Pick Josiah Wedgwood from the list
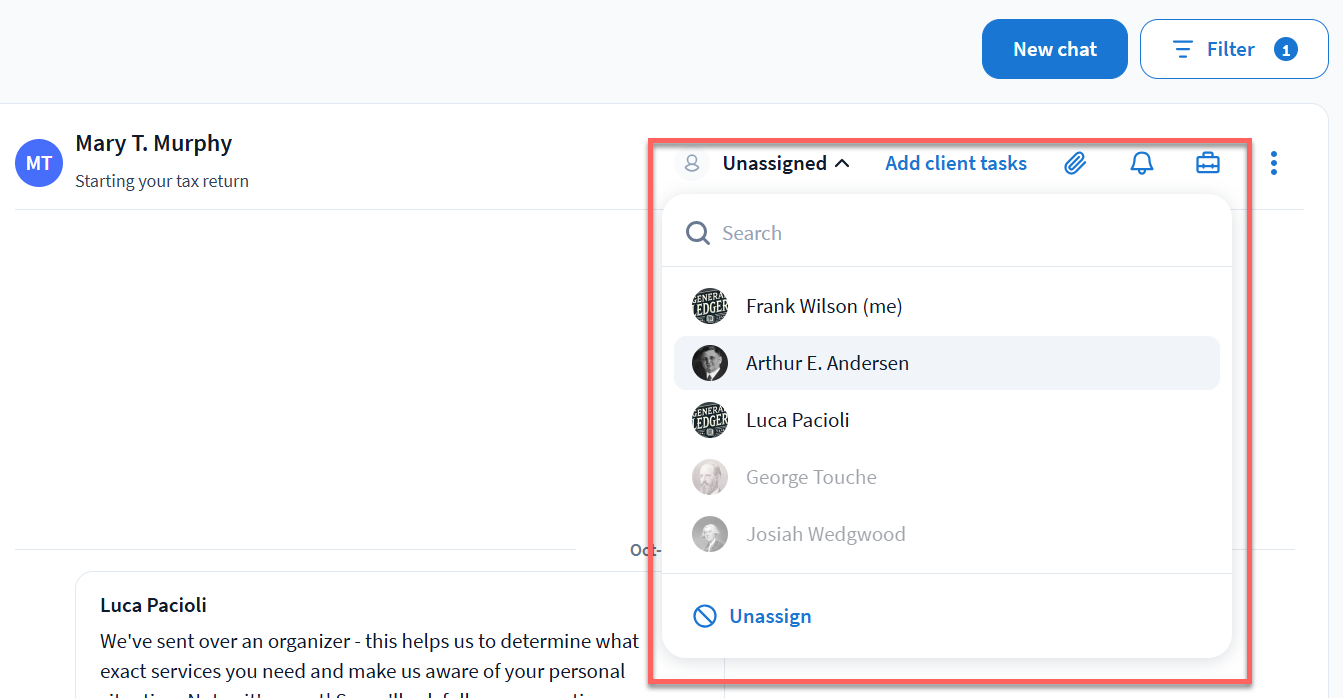The height and width of the screenshot is (698, 1343). click(825, 534)
